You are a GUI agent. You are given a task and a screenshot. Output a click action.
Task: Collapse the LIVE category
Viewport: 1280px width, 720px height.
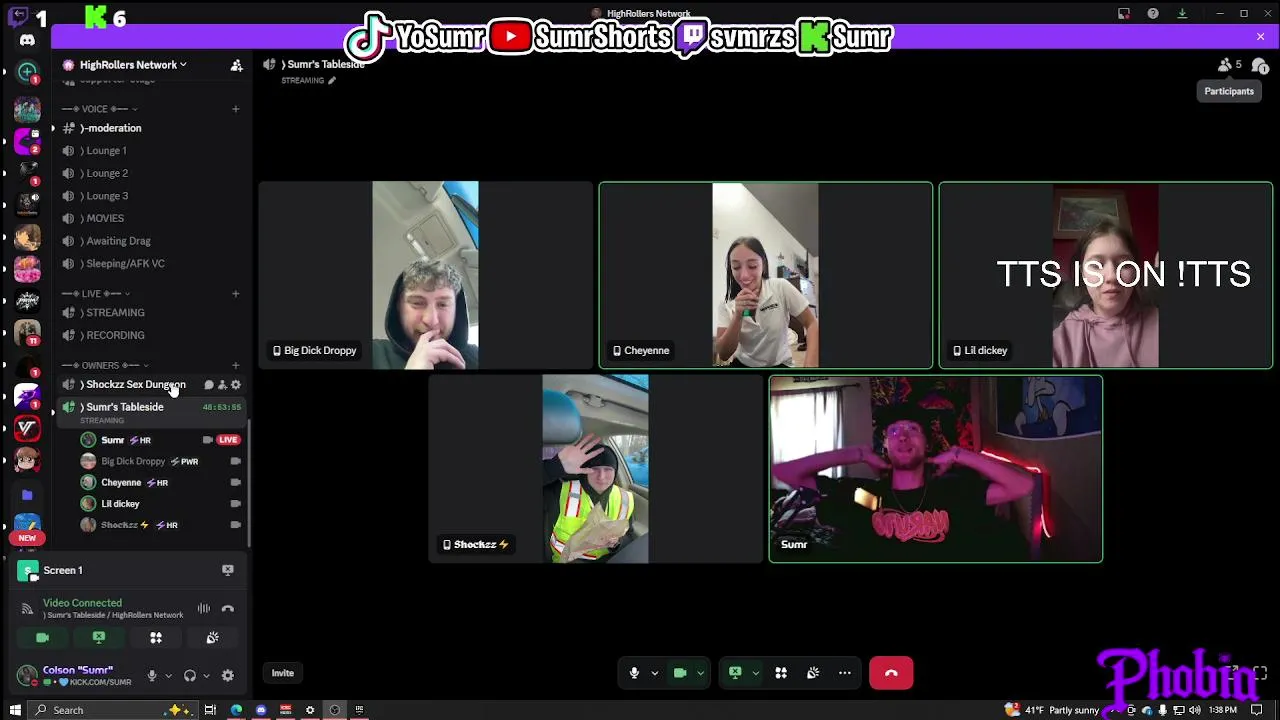pyautogui.click(x=96, y=294)
